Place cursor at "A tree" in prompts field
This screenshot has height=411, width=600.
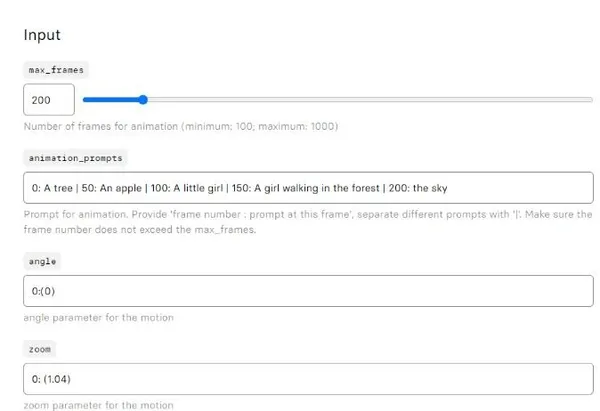pos(58,188)
